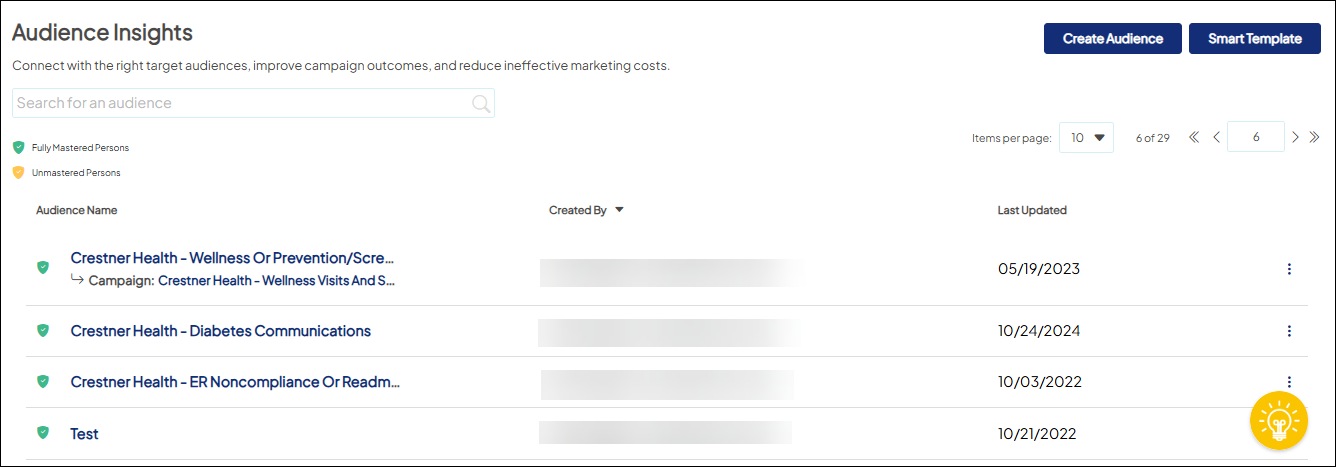Screen dimensions: 1336x467
Task: Go to the previous page of audiences
Action: 1216,137
